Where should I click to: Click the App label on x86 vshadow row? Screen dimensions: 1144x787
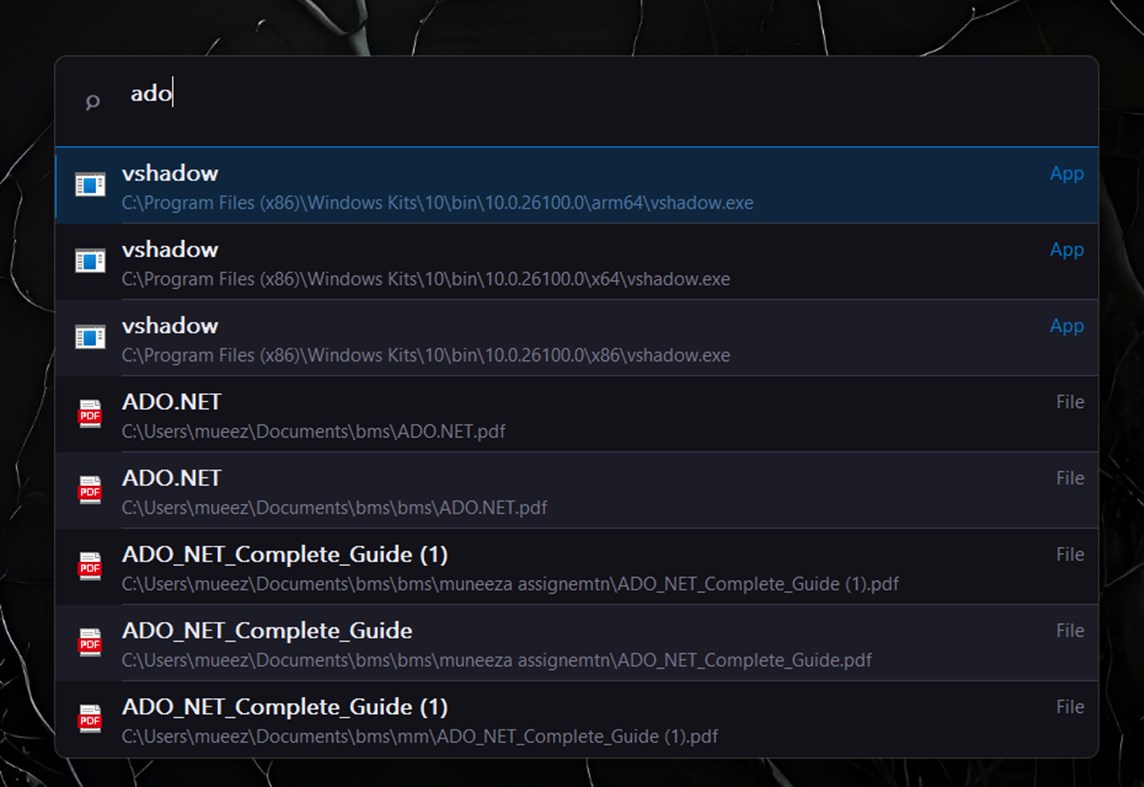[x=1067, y=326]
